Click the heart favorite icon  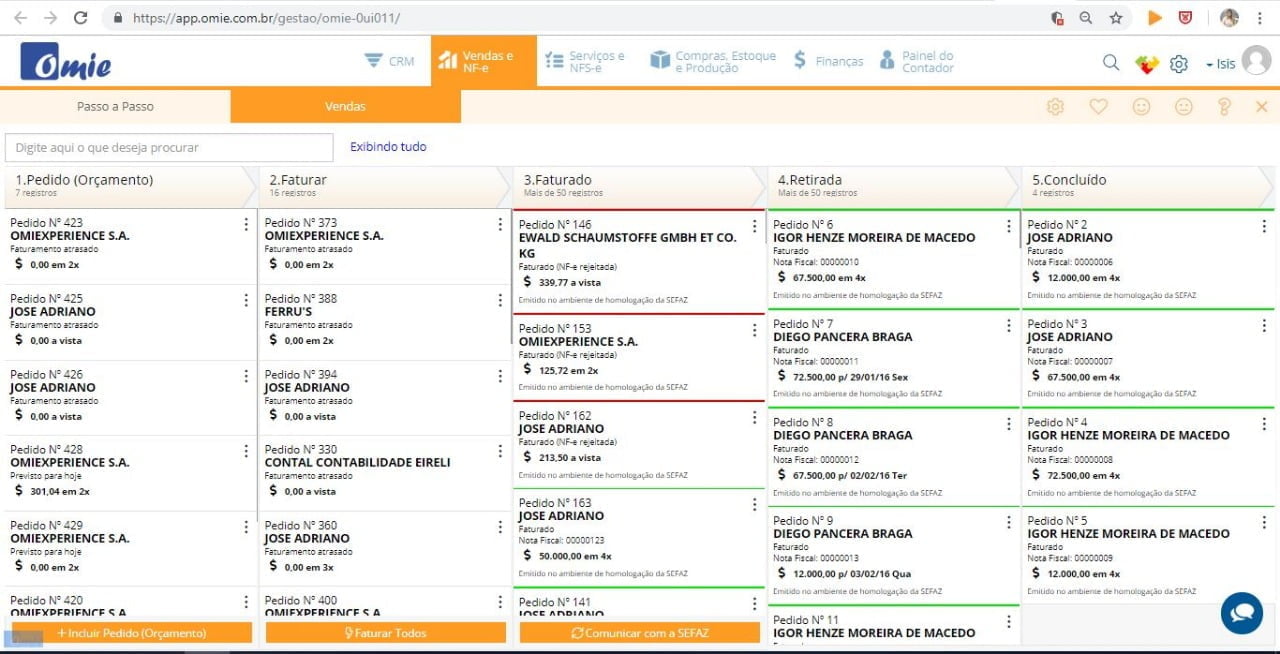(x=1098, y=106)
